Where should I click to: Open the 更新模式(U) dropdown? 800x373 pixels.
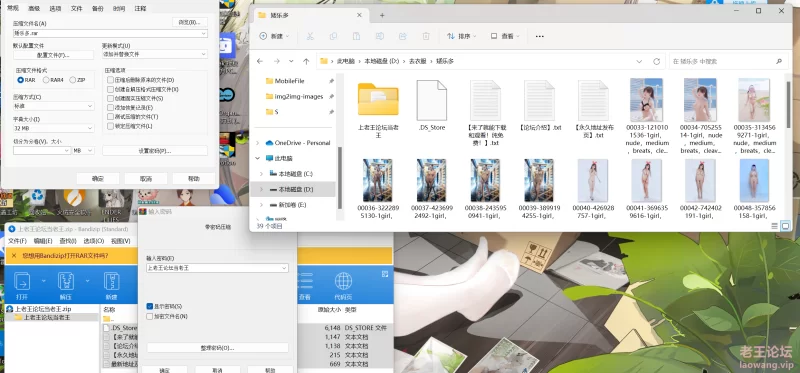155,54
